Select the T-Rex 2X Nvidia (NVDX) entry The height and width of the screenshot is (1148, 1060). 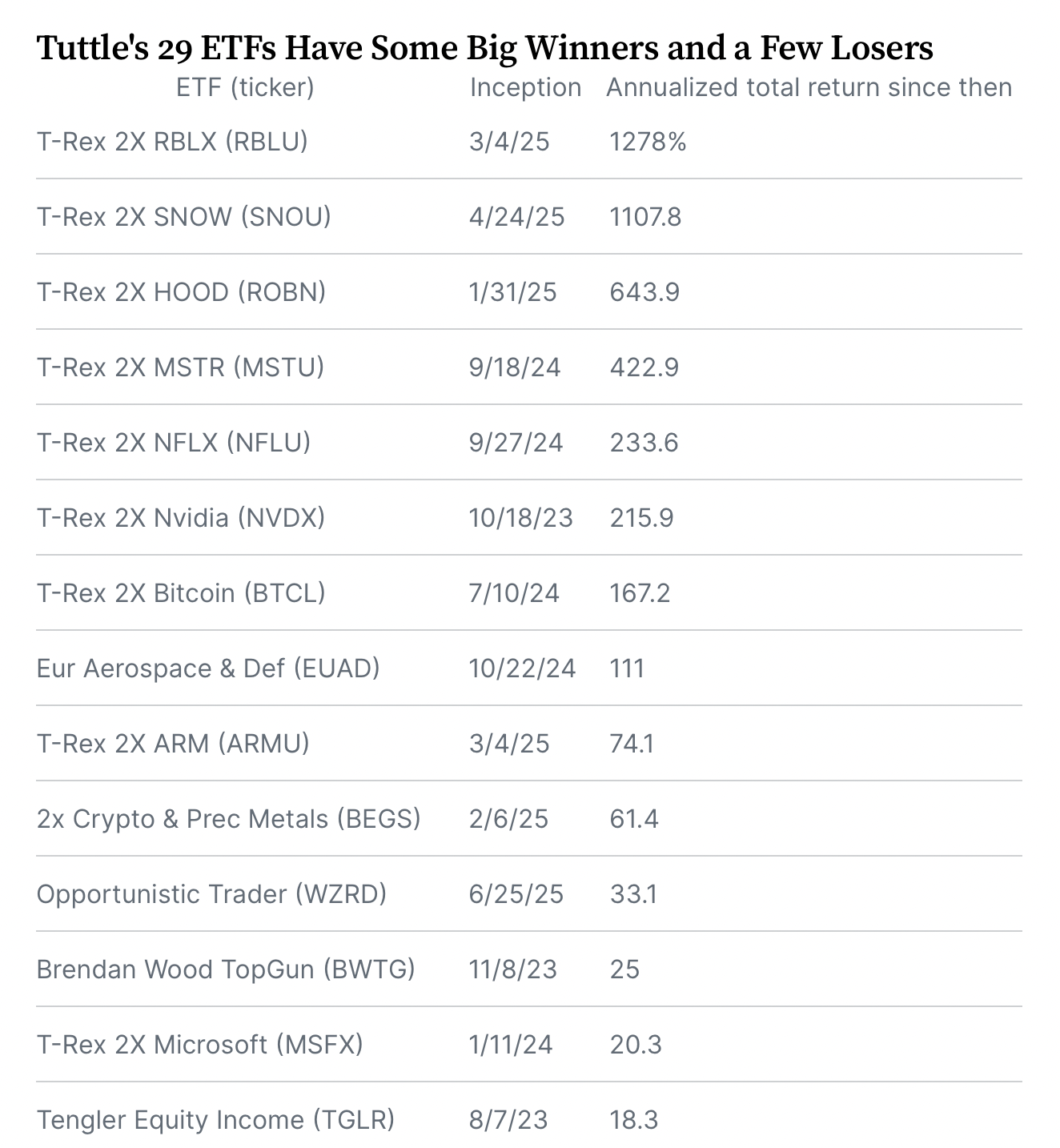click(181, 518)
